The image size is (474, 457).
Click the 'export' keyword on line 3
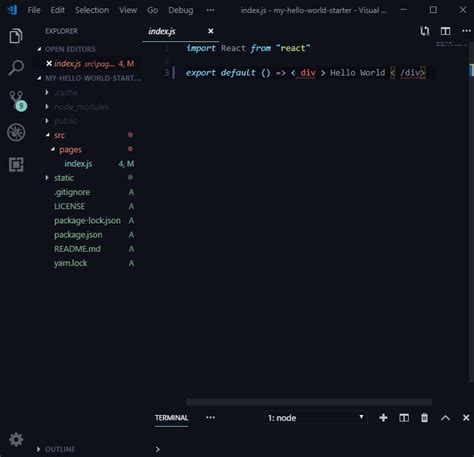(x=201, y=73)
